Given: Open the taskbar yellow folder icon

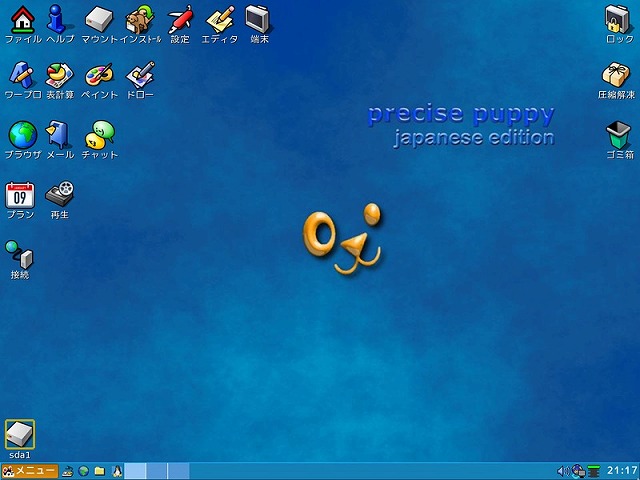Looking at the screenshot, I should (100, 471).
